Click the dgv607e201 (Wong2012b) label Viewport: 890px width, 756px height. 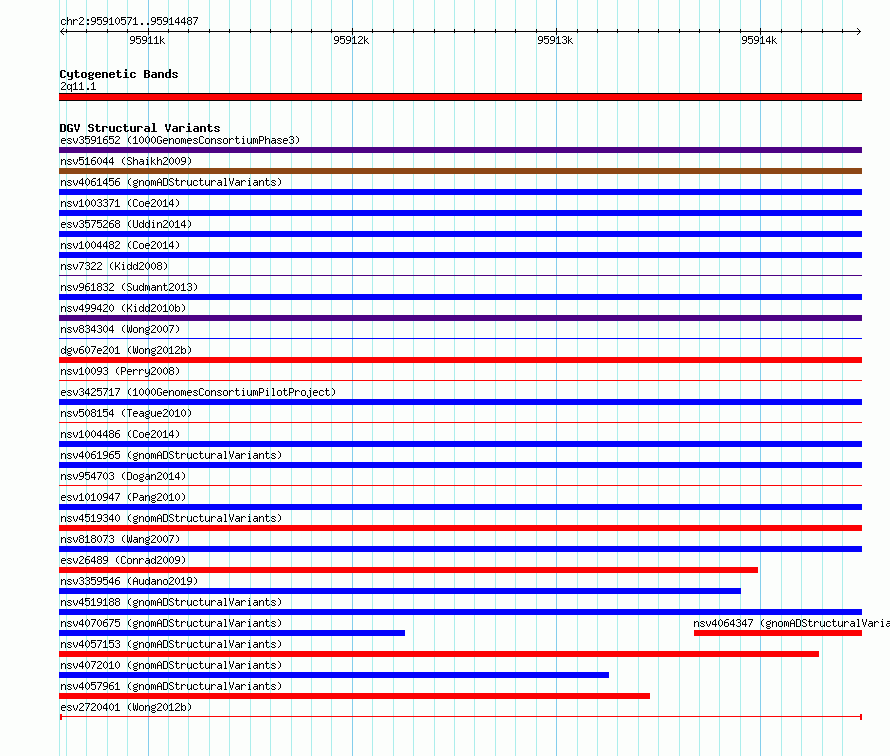[x=126, y=350]
